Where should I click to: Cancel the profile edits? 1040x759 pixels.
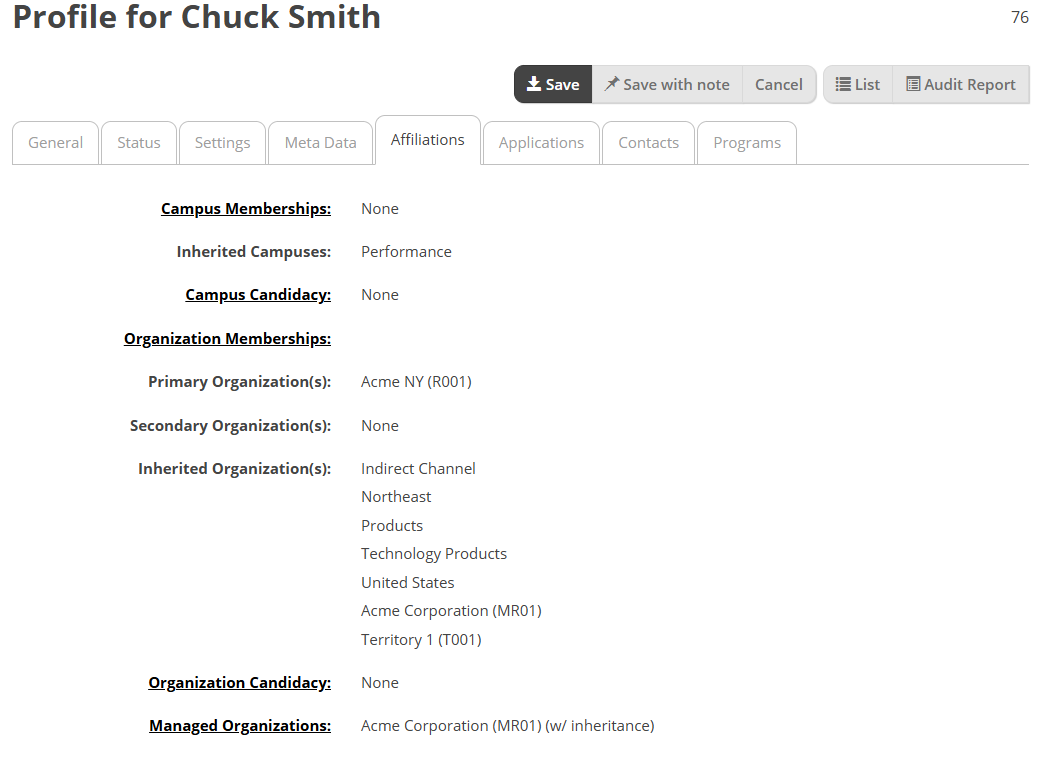tap(779, 84)
